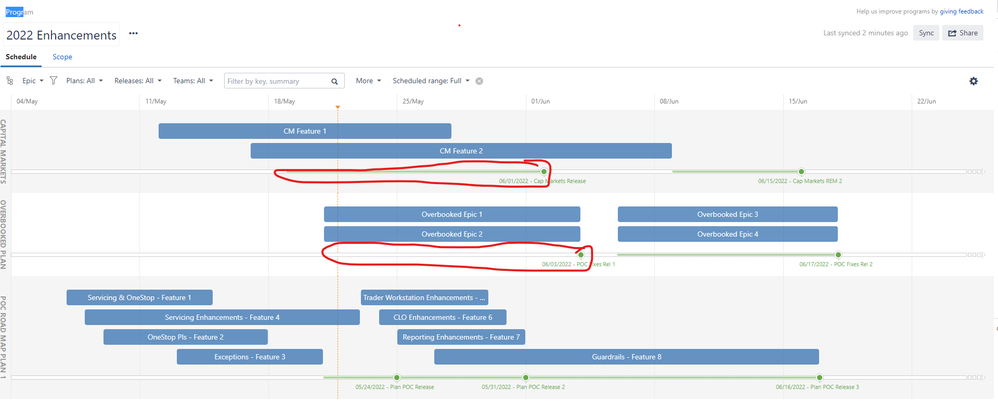Image resolution: width=998 pixels, height=416 pixels.
Task: Open the three-dot menu next to title
Action: pos(134,34)
